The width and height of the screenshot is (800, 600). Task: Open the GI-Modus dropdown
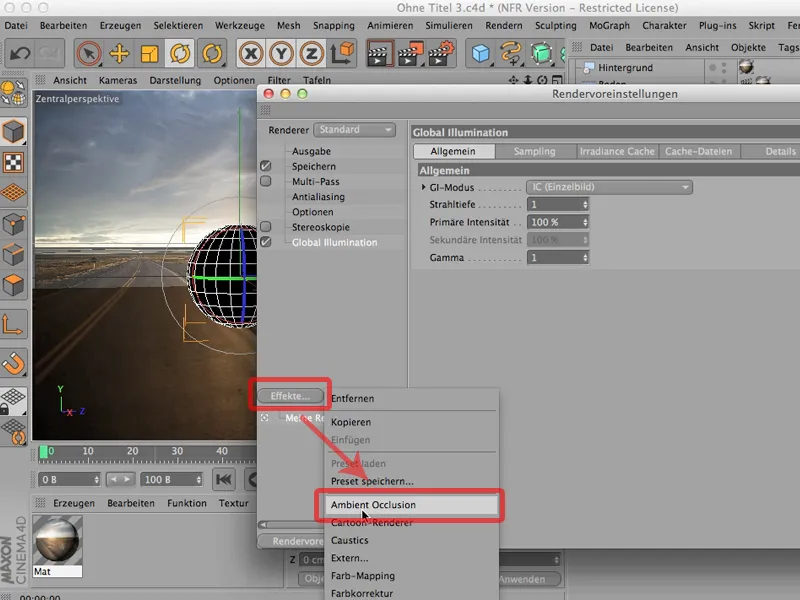(x=609, y=187)
